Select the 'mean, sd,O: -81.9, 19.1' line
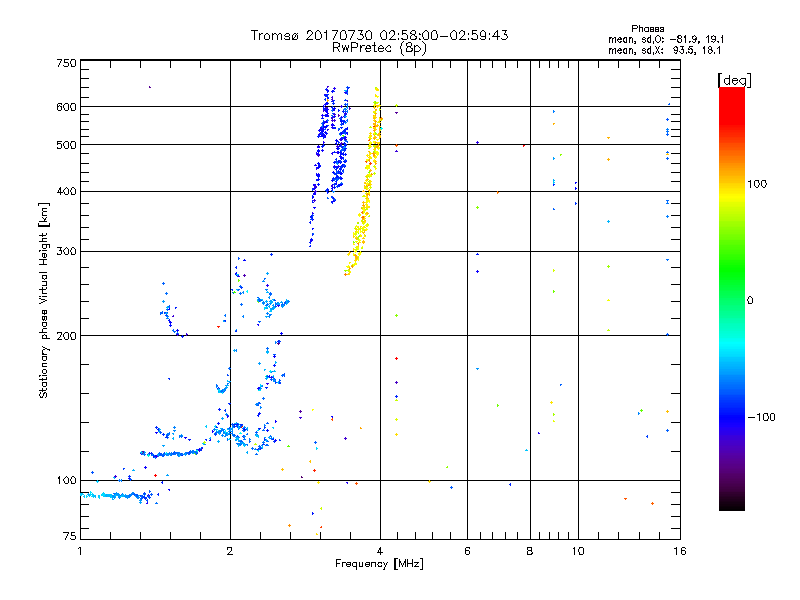Image resolution: width=800 pixels, height=600 pixels. (666, 39)
